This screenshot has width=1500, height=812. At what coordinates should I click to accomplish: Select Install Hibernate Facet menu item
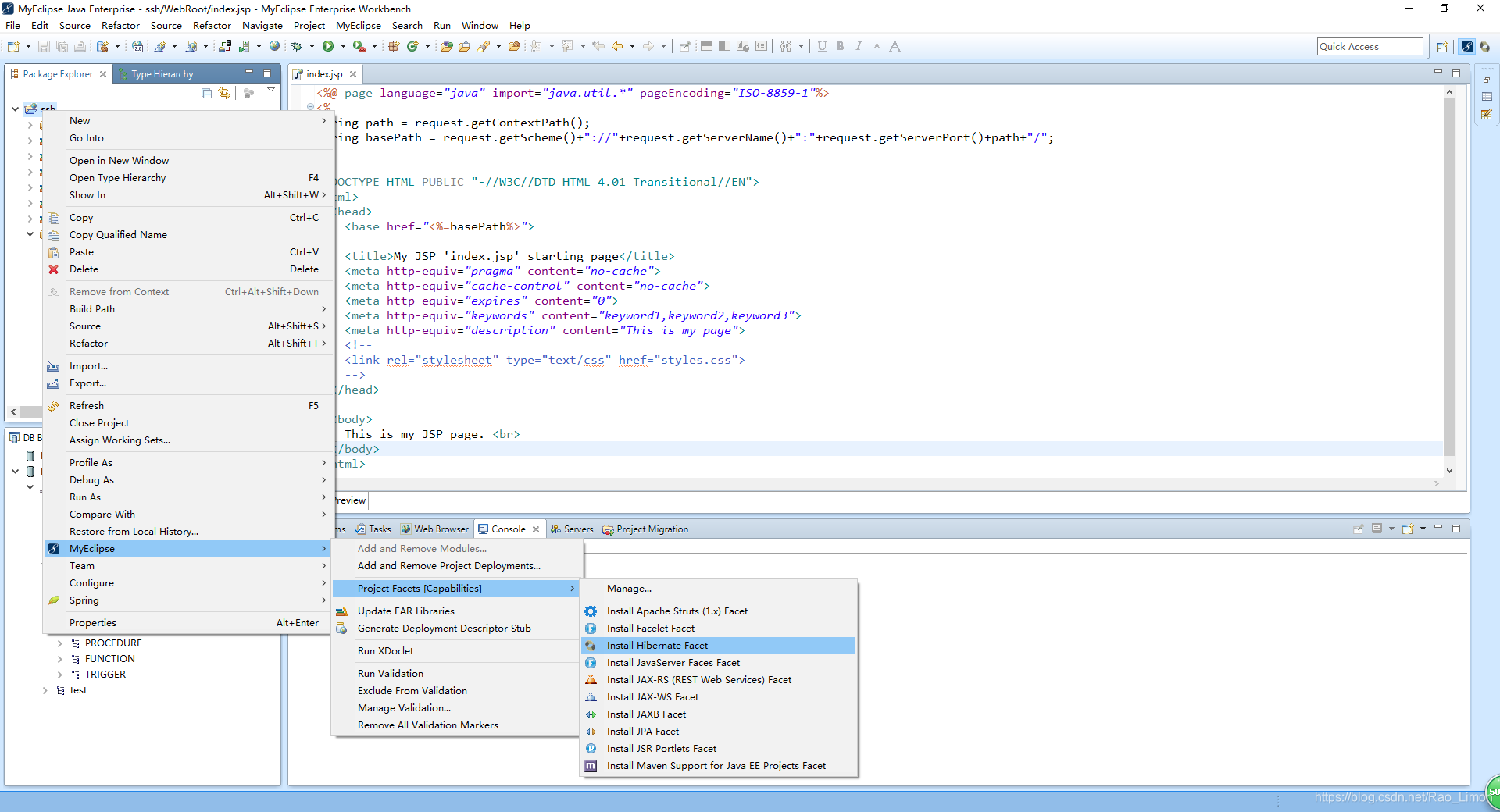[x=718, y=646]
